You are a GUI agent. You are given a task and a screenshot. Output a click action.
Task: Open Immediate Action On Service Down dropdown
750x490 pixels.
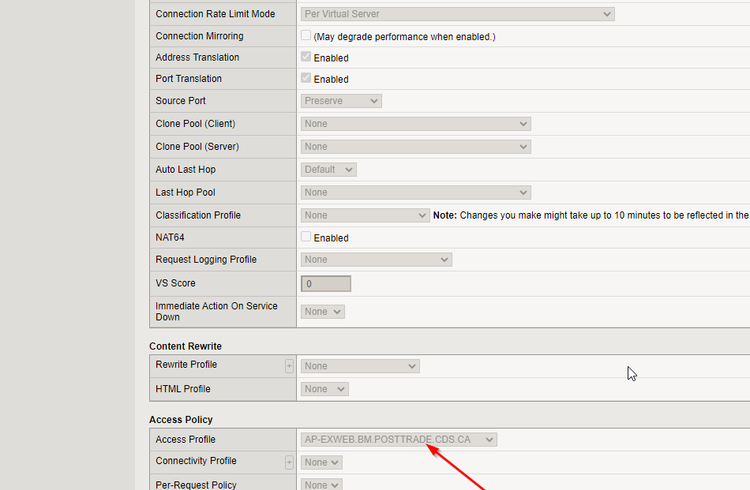click(323, 312)
